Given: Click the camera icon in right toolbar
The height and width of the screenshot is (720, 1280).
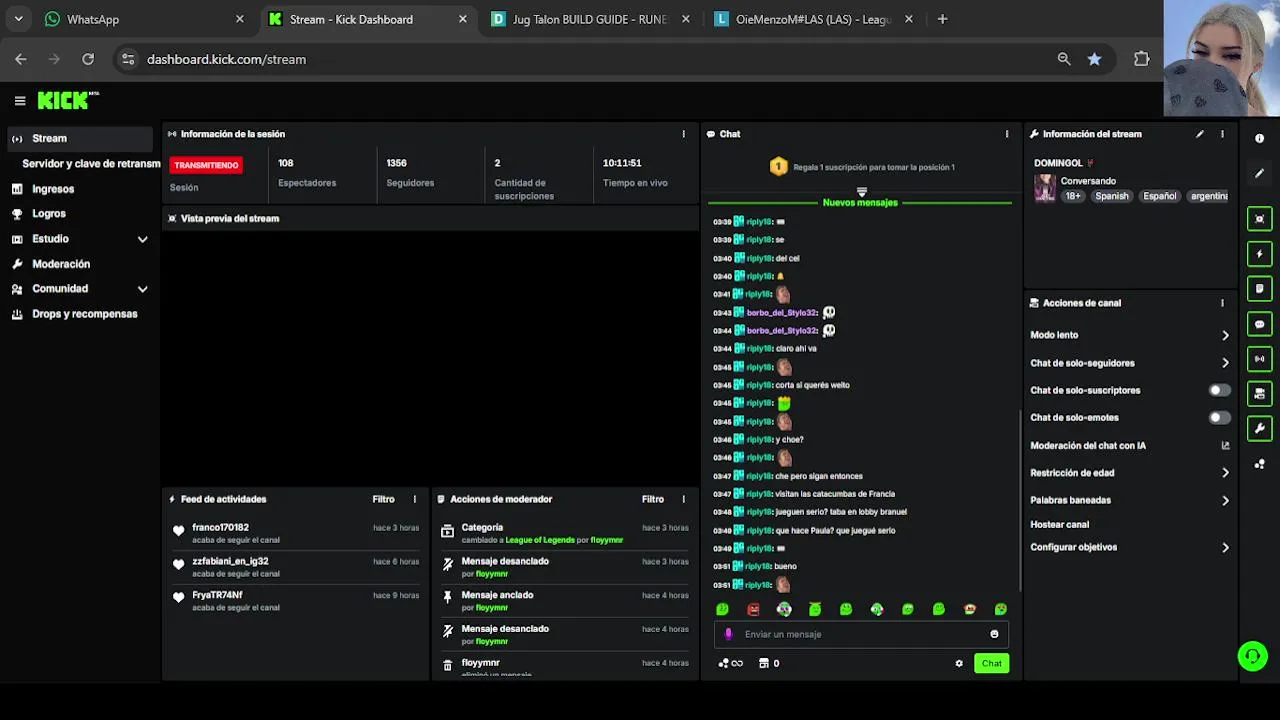Looking at the screenshot, I should click(1260, 394).
